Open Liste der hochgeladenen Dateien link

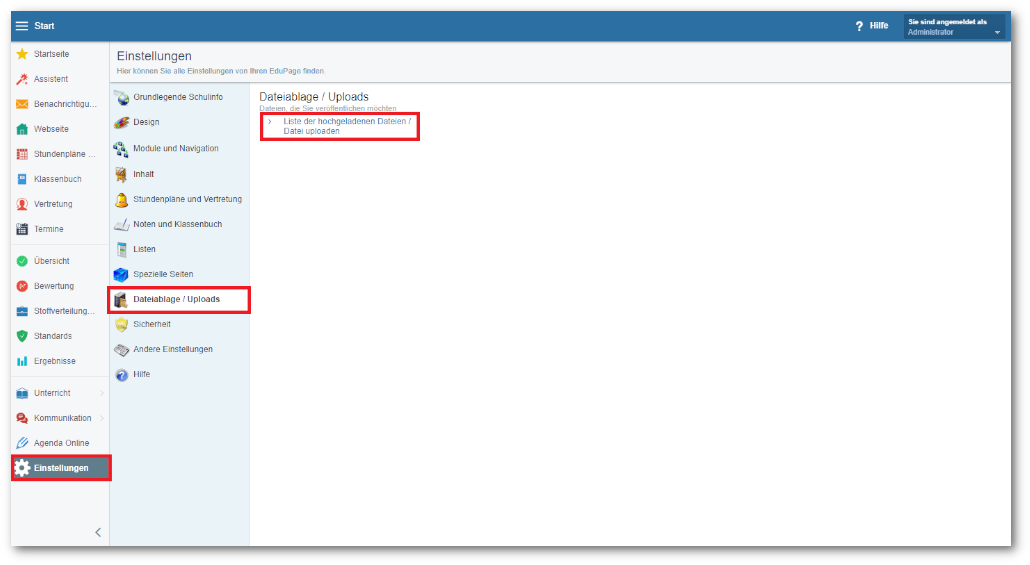347,126
